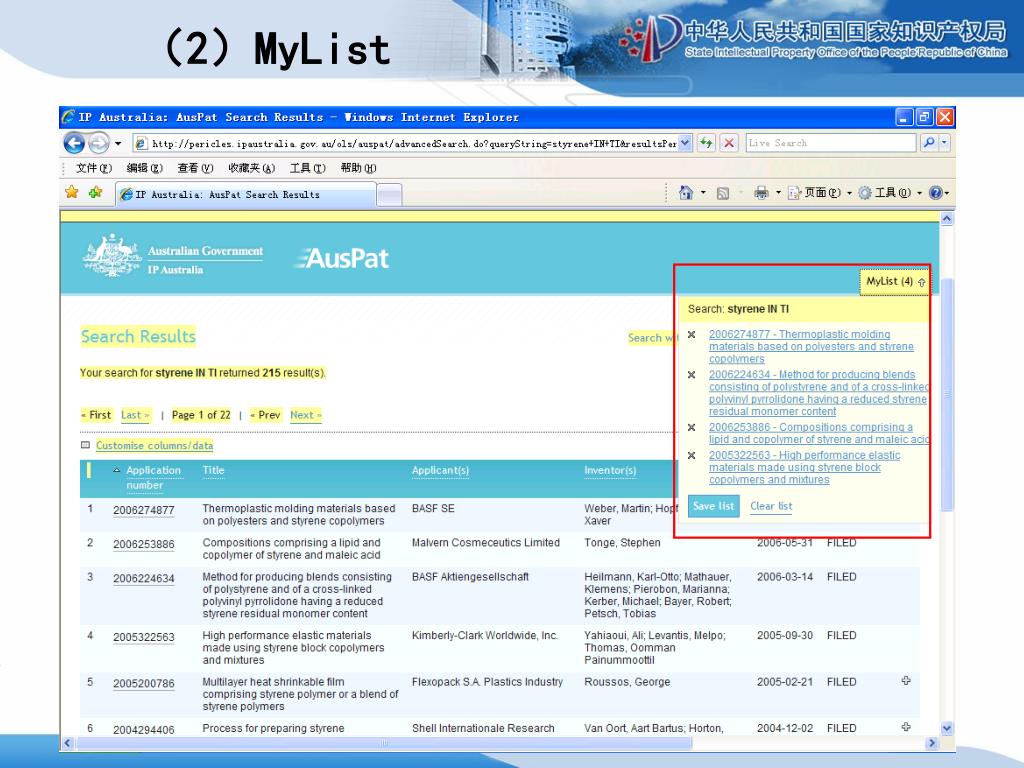Click the Clear list link

click(771, 506)
